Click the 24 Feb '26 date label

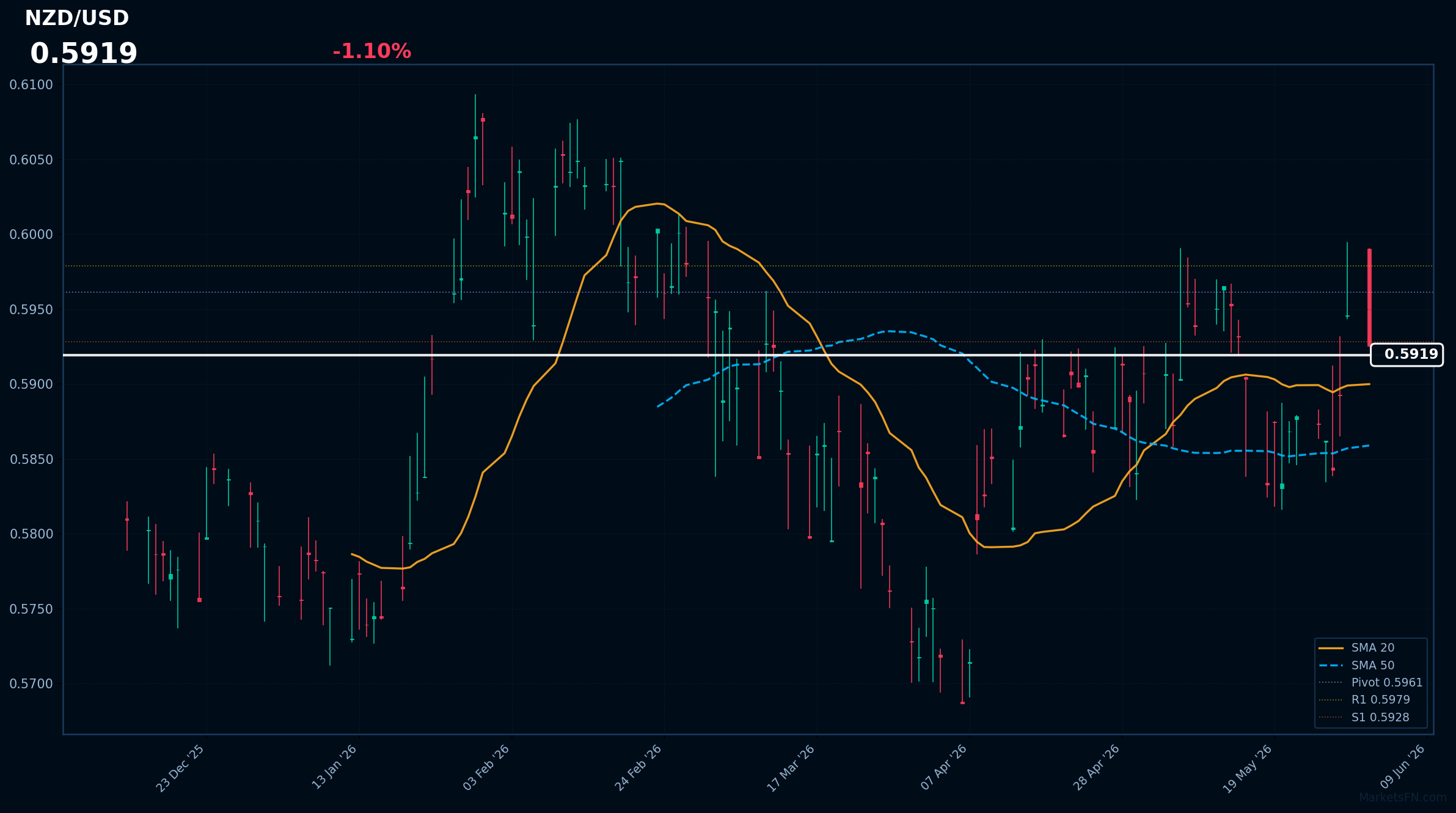pyautogui.click(x=638, y=768)
